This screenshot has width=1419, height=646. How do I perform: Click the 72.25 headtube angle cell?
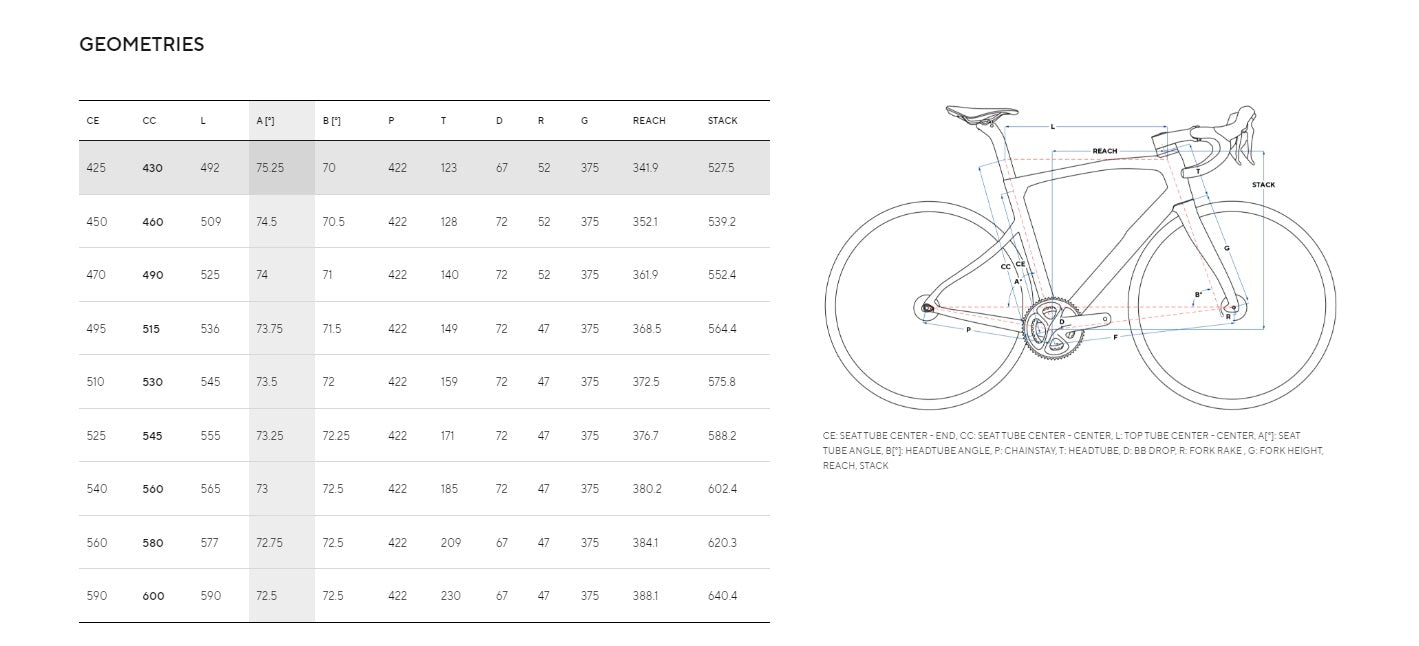click(x=336, y=436)
